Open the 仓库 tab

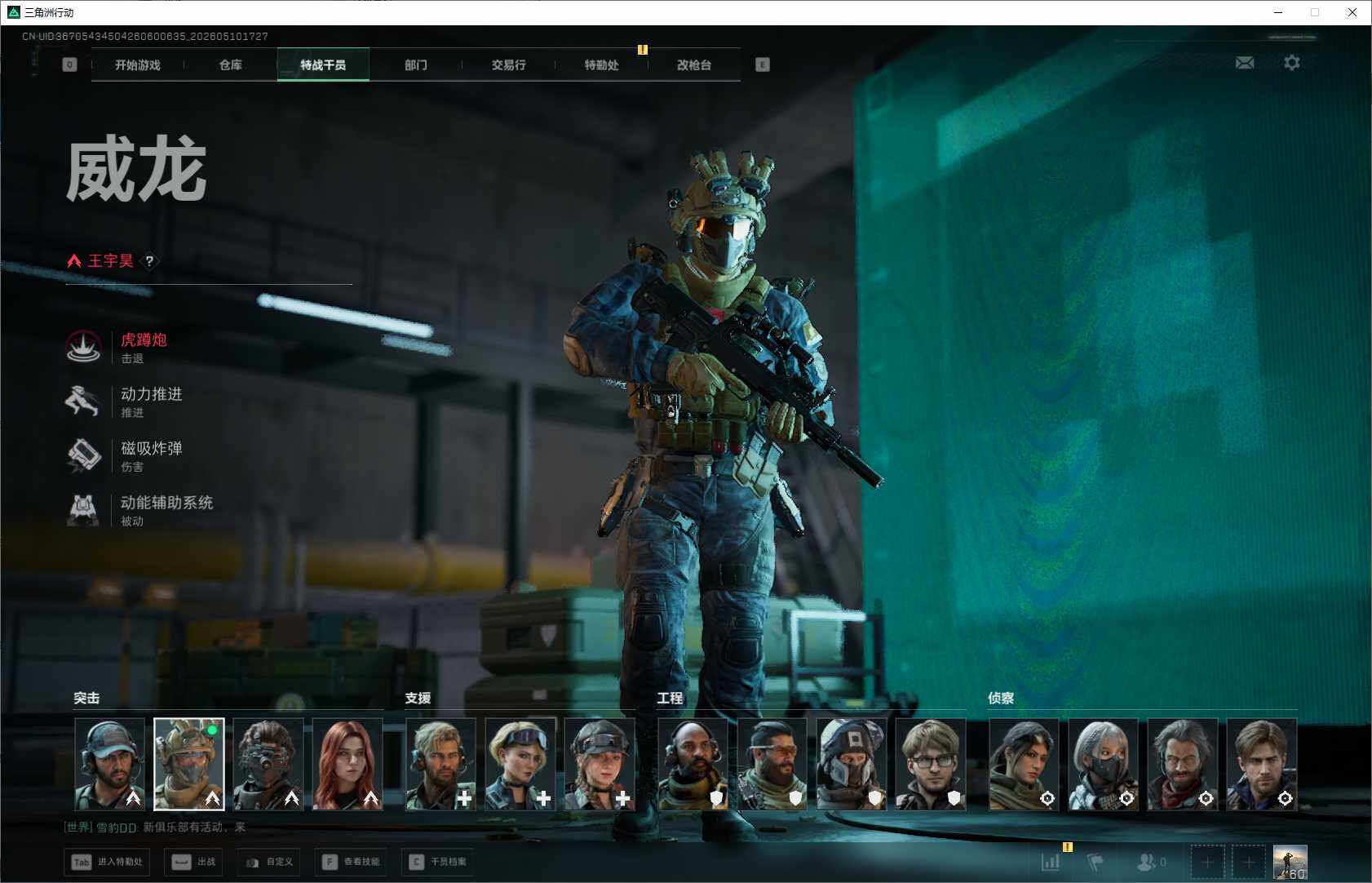point(231,64)
